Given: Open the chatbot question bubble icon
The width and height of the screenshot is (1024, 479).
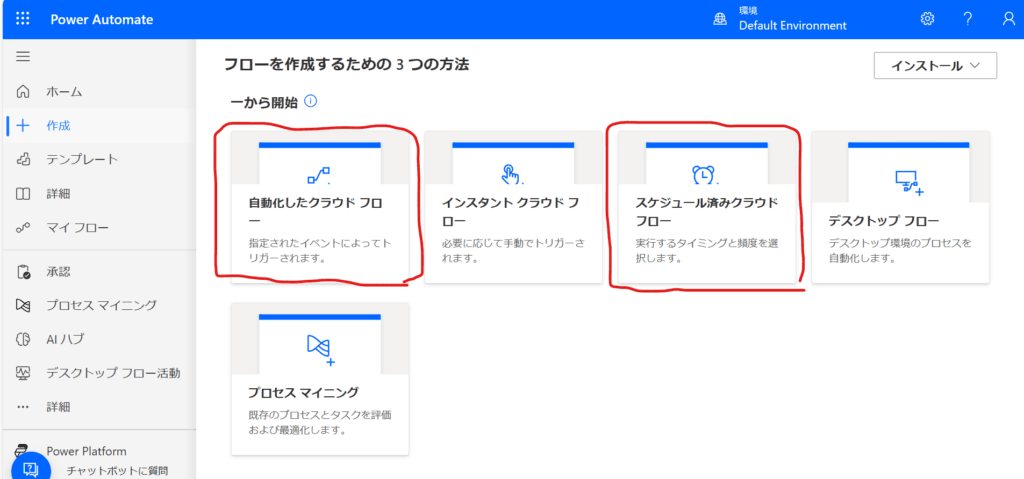Looking at the screenshot, I should tap(31, 469).
